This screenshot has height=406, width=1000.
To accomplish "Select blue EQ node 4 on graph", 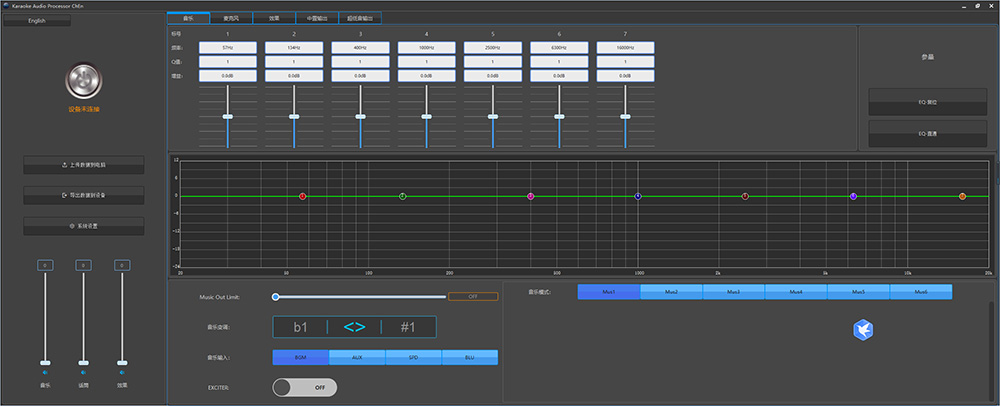I will click(x=638, y=196).
